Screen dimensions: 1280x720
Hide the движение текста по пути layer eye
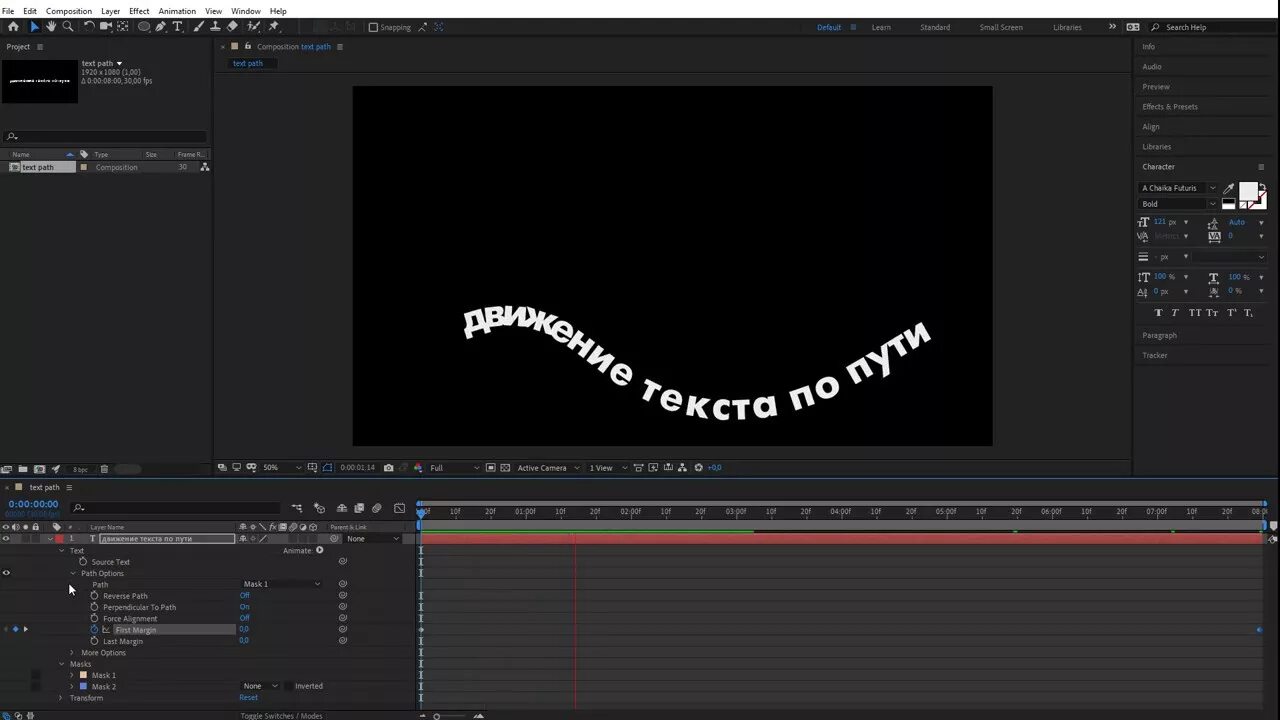pyautogui.click(x=6, y=539)
